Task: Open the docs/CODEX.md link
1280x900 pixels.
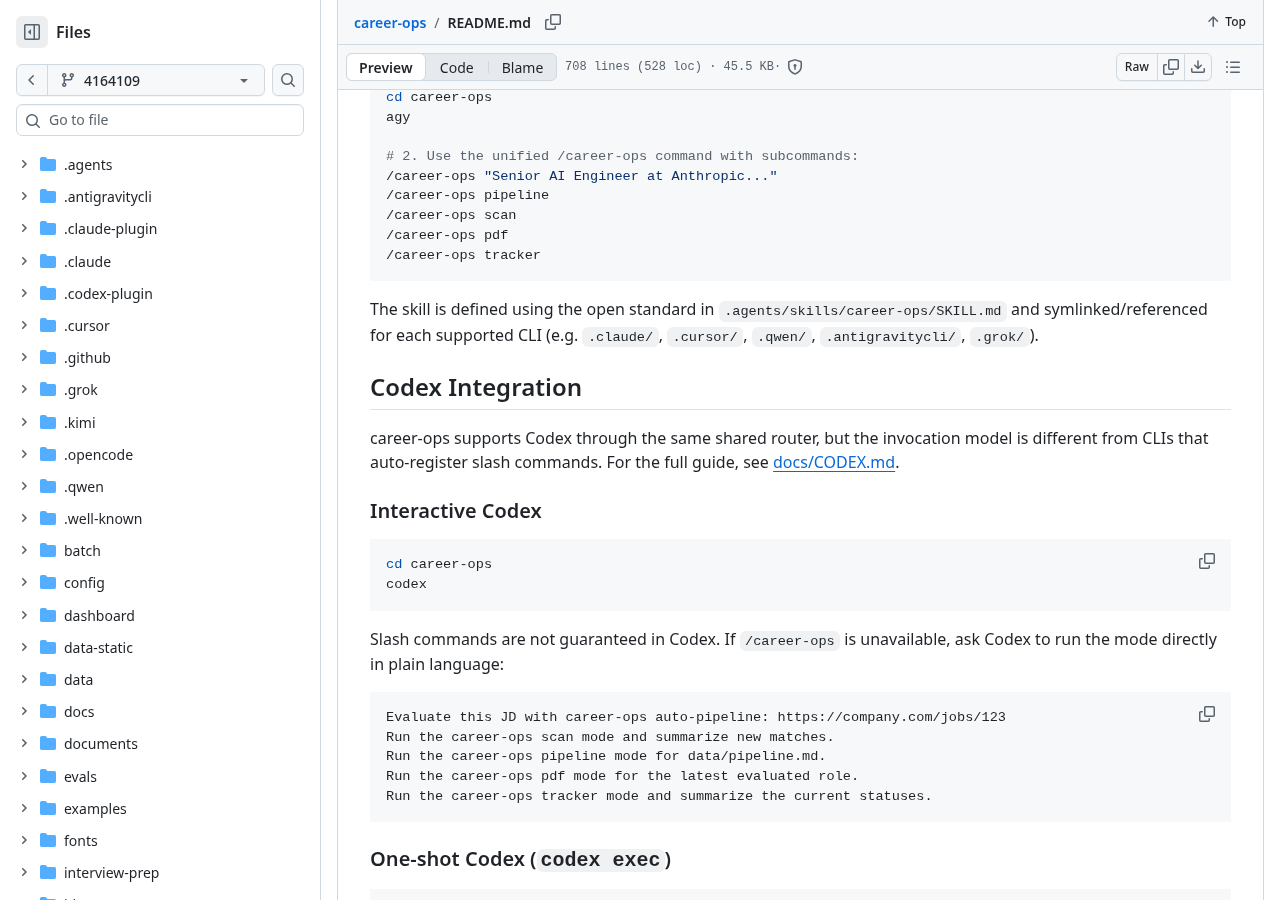Action: click(x=834, y=462)
